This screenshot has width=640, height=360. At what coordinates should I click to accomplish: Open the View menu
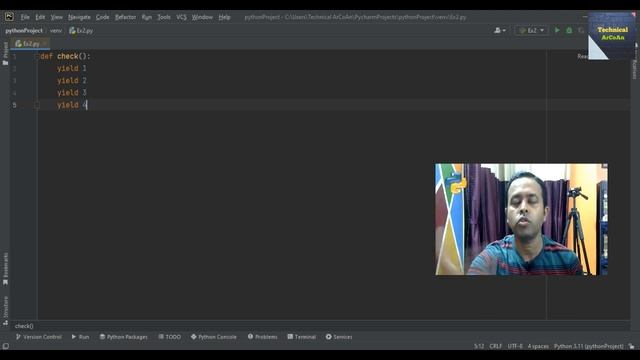[x=56, y=17]
